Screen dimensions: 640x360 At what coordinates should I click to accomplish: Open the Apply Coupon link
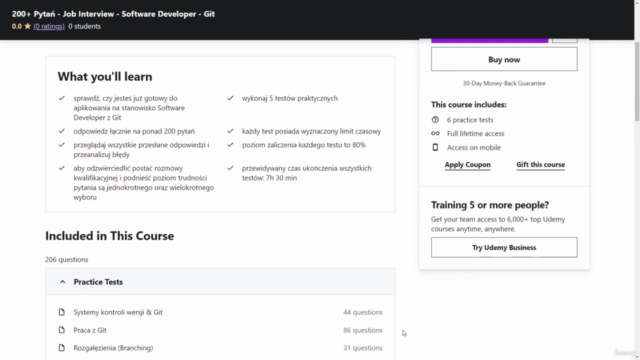point(467,164)
